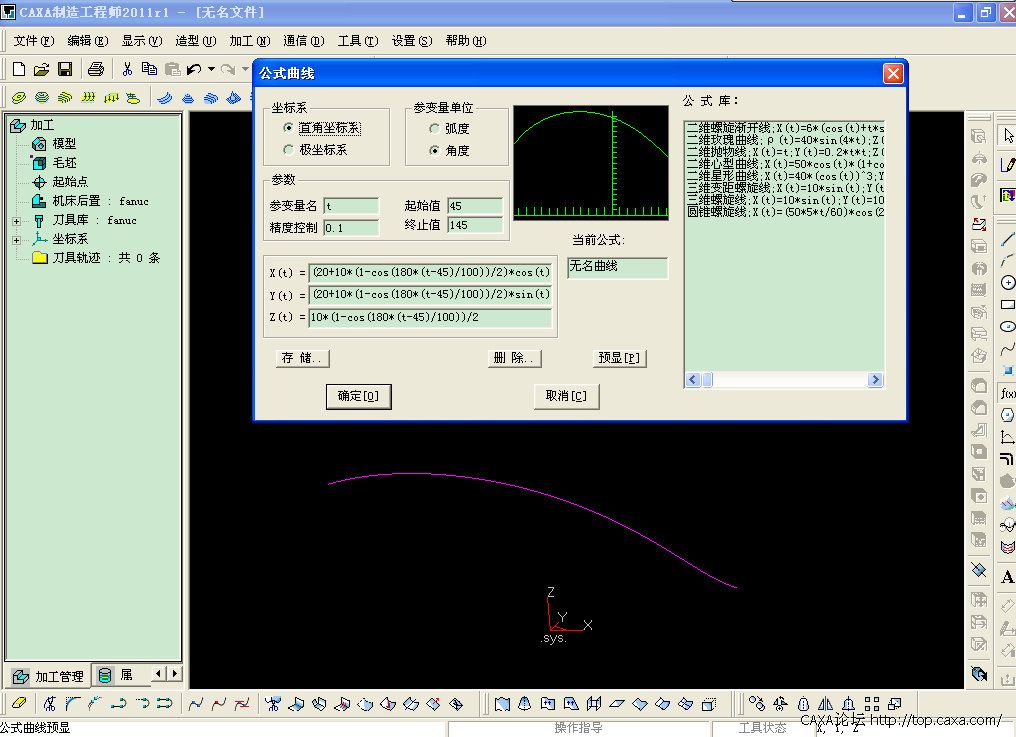Click the 当前公式 name field 无名曲线

[618, 267]
